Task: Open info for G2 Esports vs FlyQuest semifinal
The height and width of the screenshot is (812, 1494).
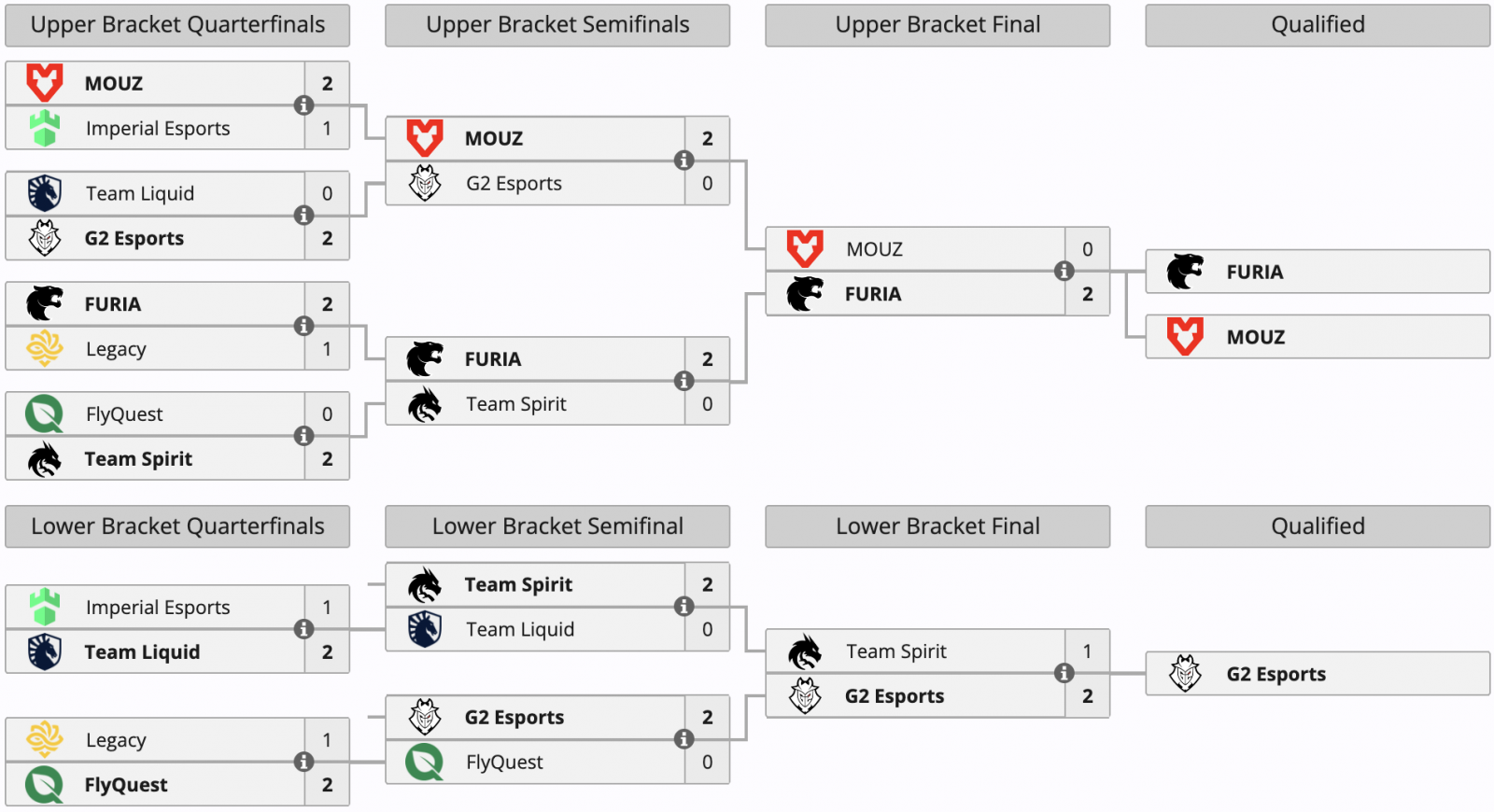Action: [x=684, y=739]
